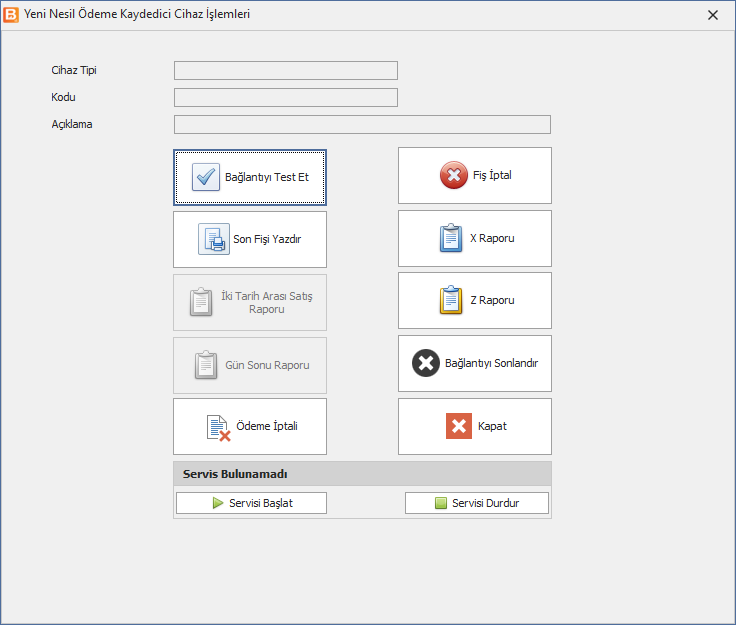The width and height of the screenshot is (736, 625).
Task: Click the orange B application icon in title bar
Action: pos(11,15)
